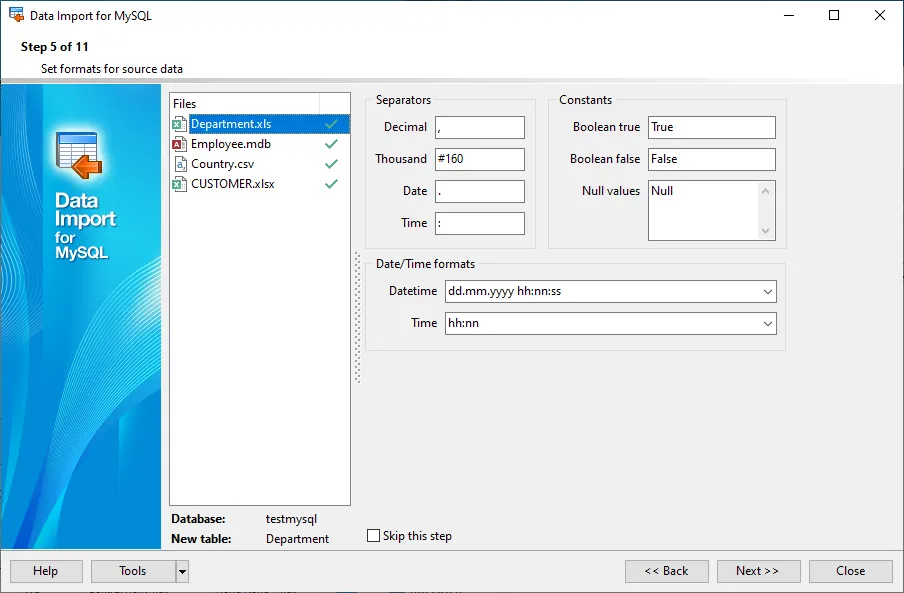
Task: Minimize the Data Import window
Action: point(789,15)
